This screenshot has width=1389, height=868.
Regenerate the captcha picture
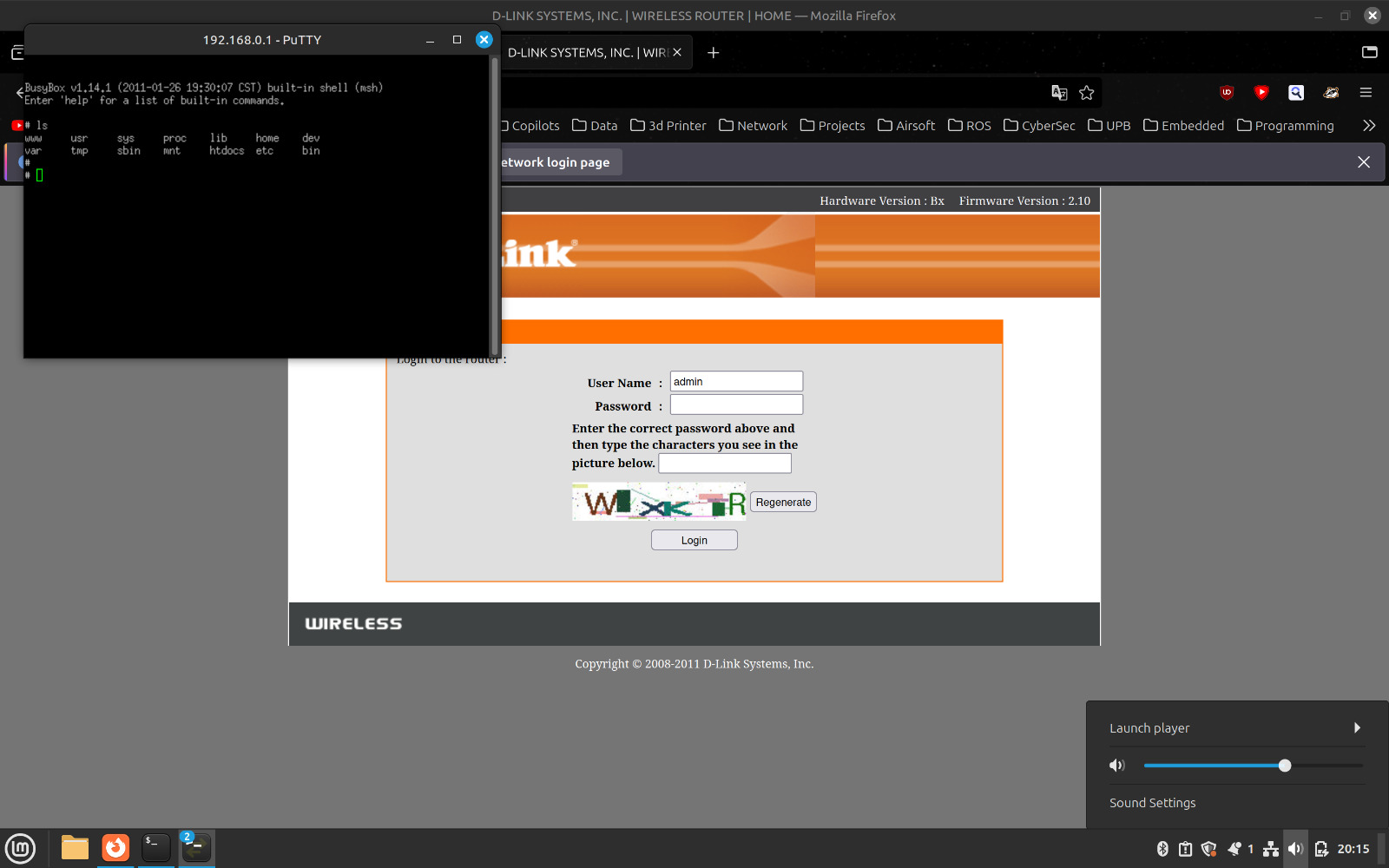783,502
